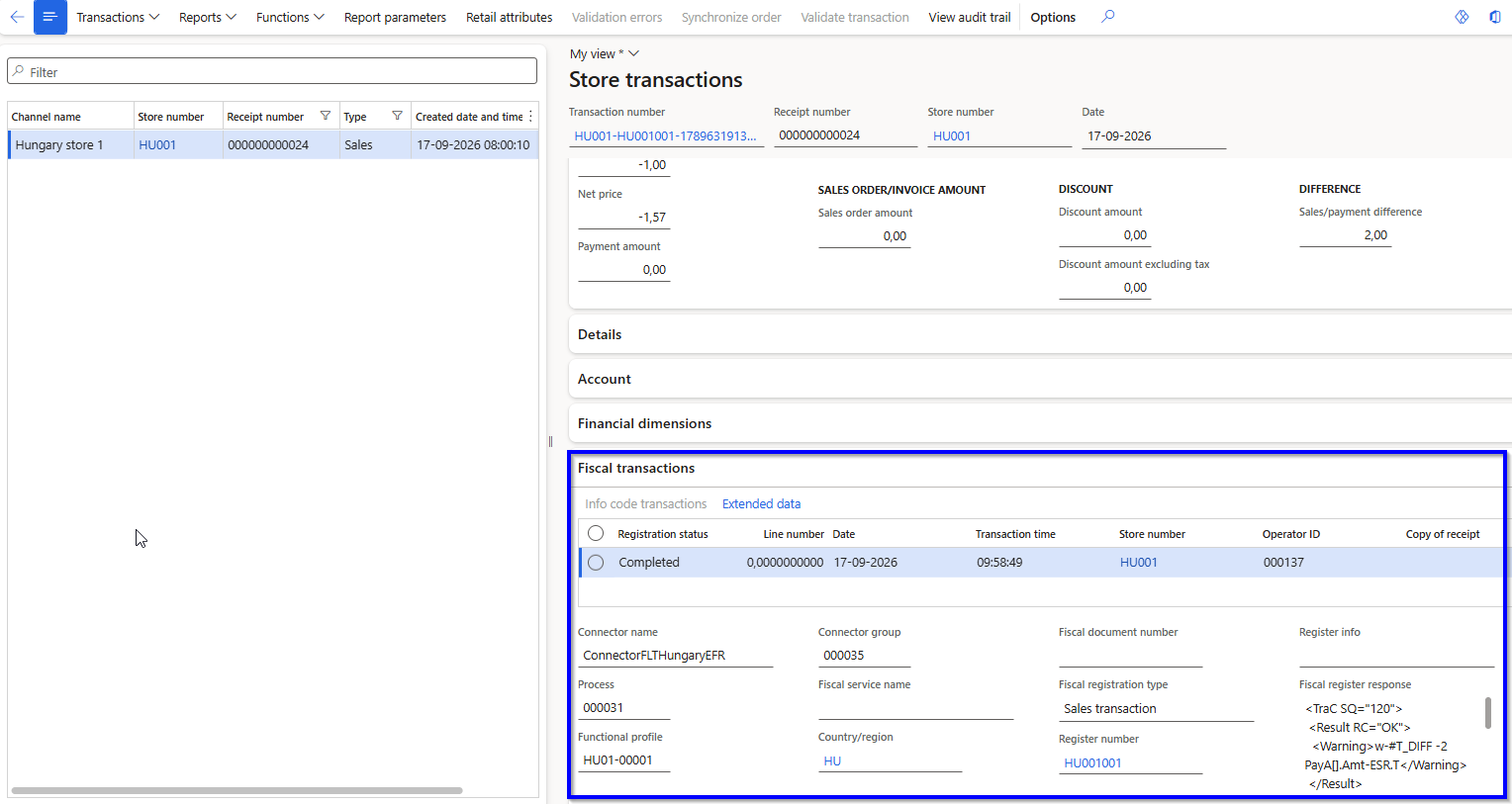Click operator ID 000137 cell
1512x804 pixels.
[1283, 562]
